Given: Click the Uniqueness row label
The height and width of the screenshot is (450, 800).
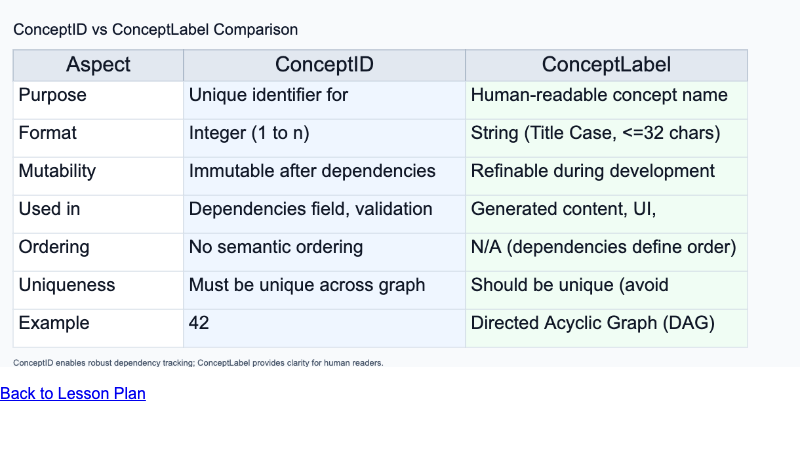Looking at the screenshot, I should (x=67, y=285).
